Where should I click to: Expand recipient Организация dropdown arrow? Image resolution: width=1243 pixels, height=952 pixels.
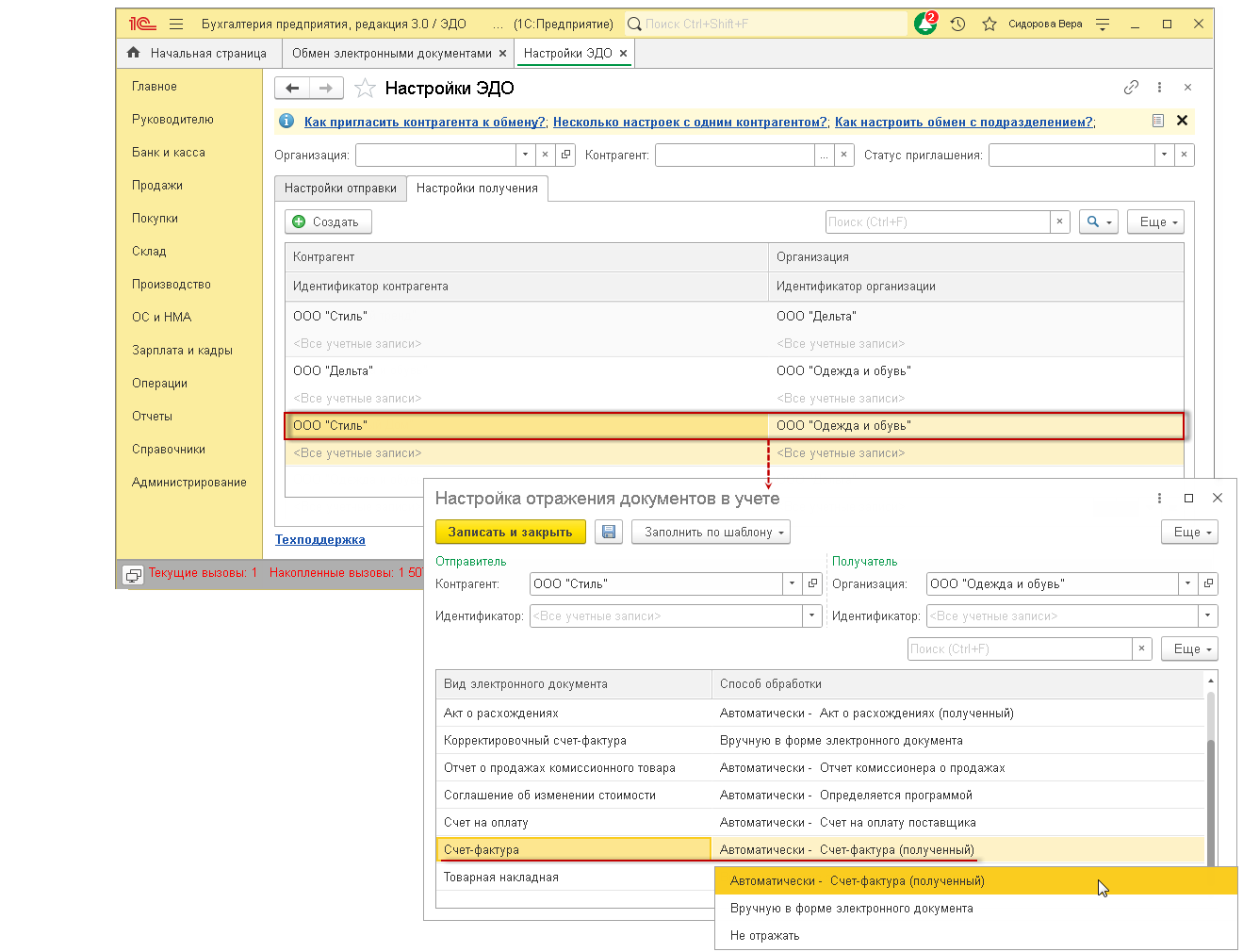(x=1187, y=583)
